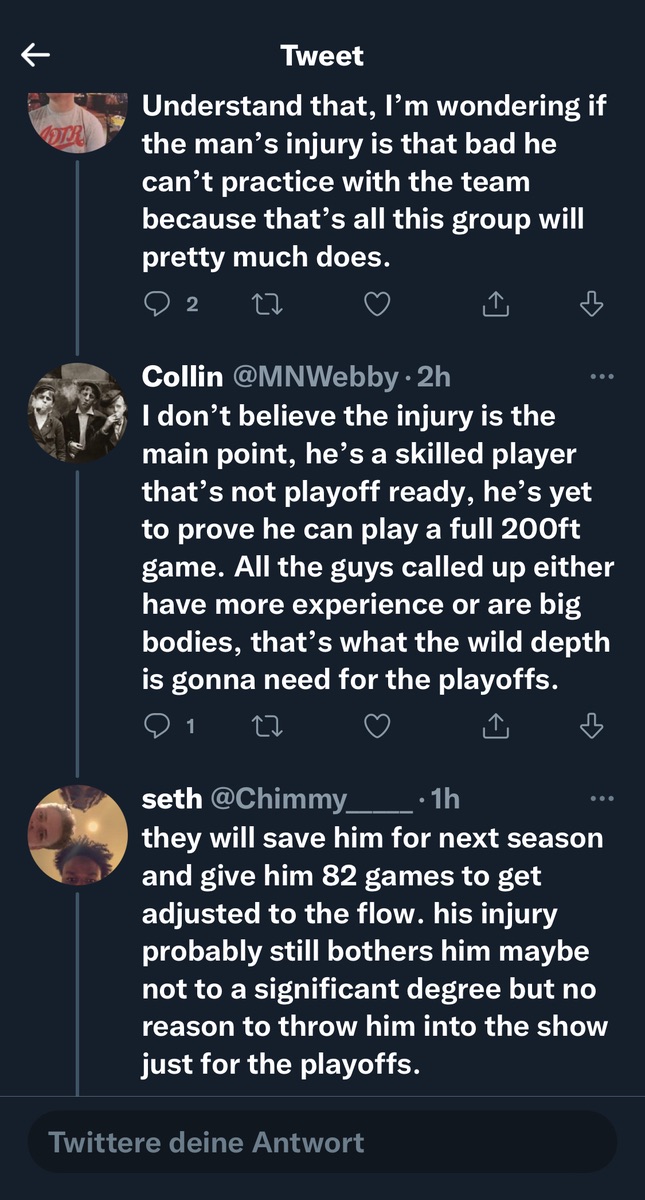Tap the first tweet author's avatar
This screenshot has height=1200, width=645.
pos(77,121)
